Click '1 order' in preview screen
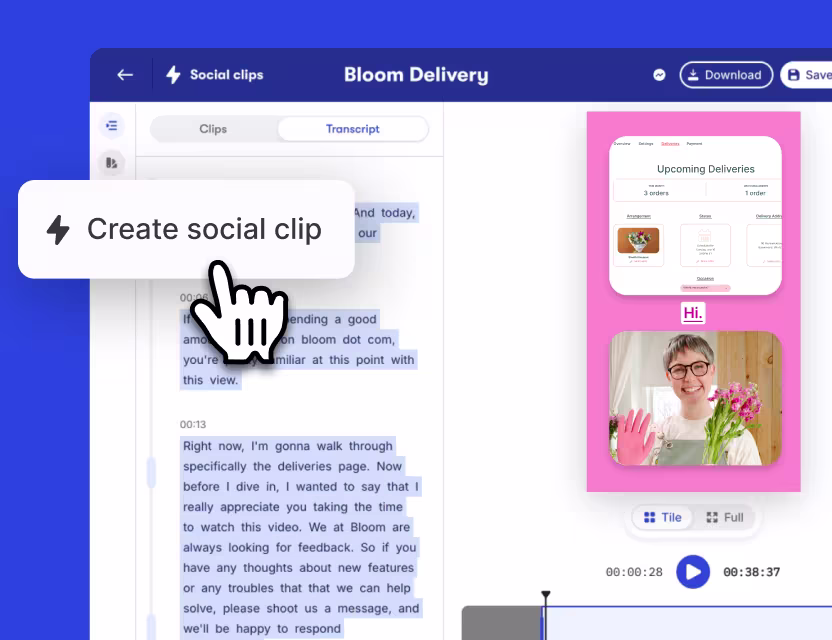This screenshot has width=832, height=640. coord(755,193)
